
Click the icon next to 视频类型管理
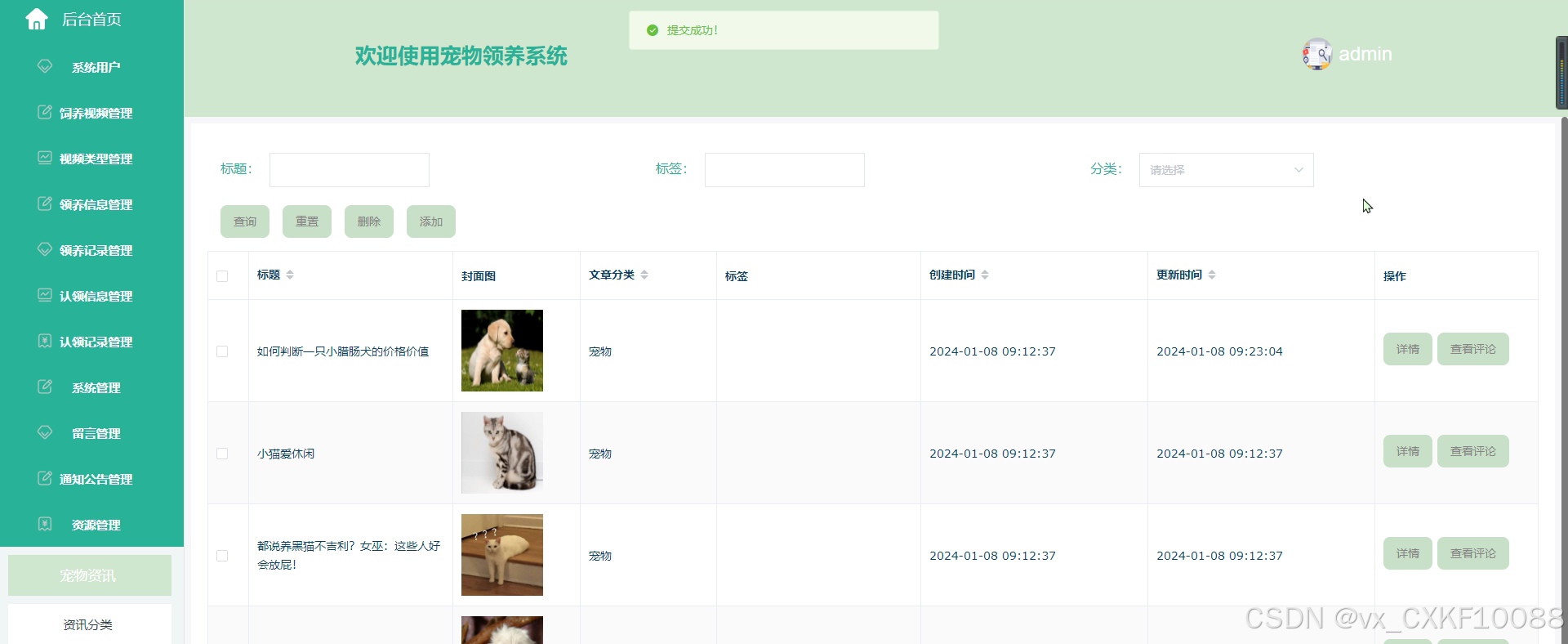45,158
